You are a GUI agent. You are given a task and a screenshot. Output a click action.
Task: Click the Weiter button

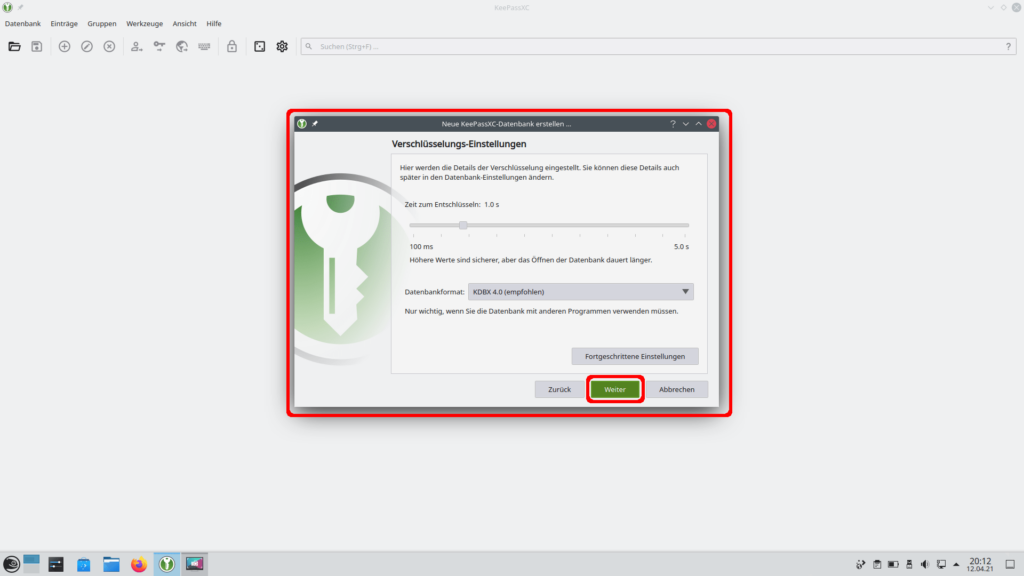[615, 389]
